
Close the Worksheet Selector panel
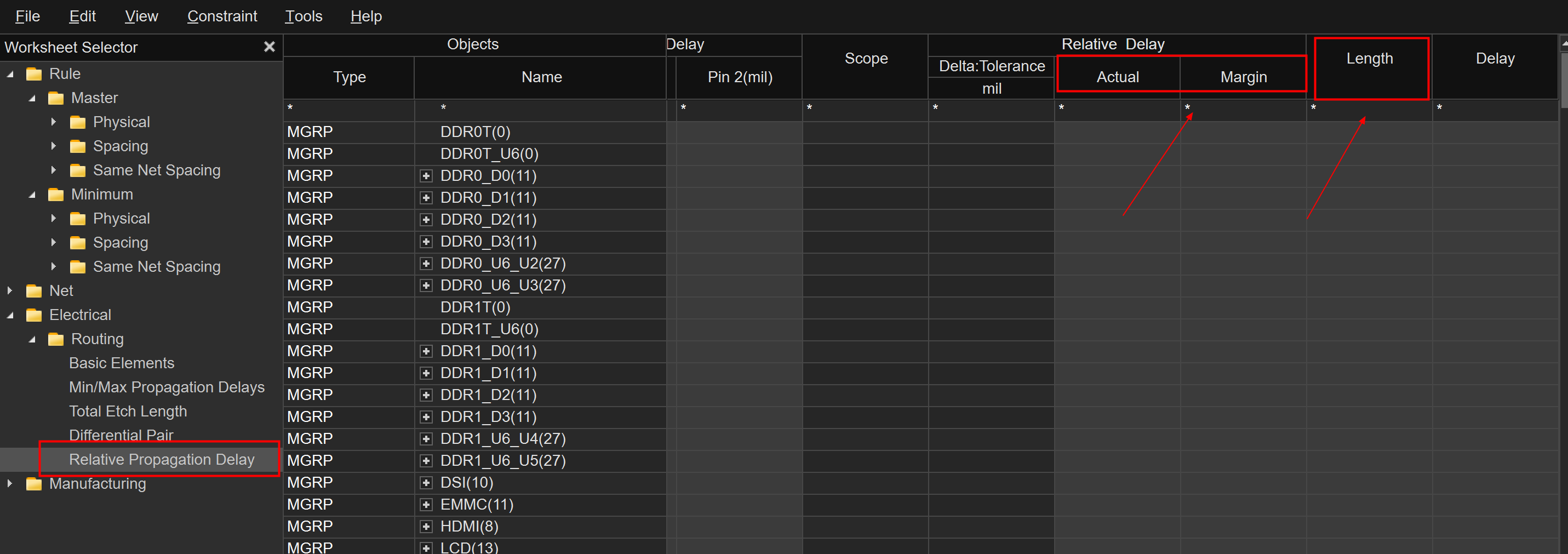pyautogui.click(x=269, y=47)
